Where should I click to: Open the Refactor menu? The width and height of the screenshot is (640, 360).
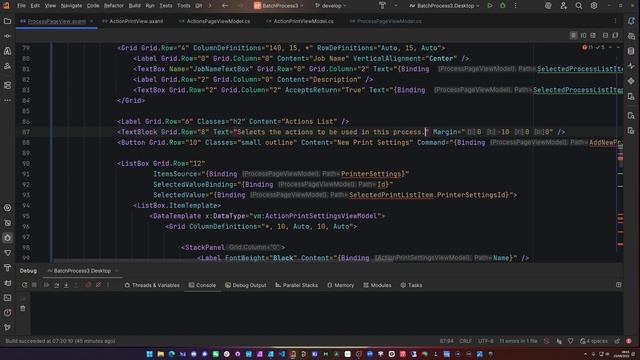point(113,6)
